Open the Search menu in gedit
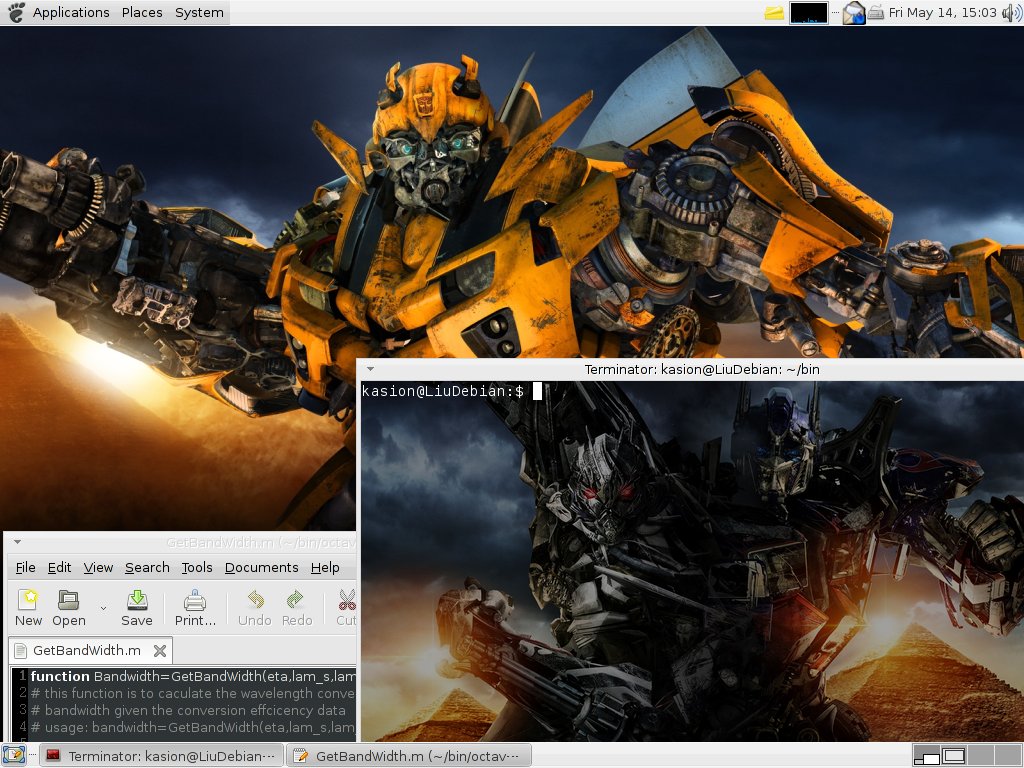Image resolution: width=1024 pixels, height=768 pixels. click(x=147, y=568)
